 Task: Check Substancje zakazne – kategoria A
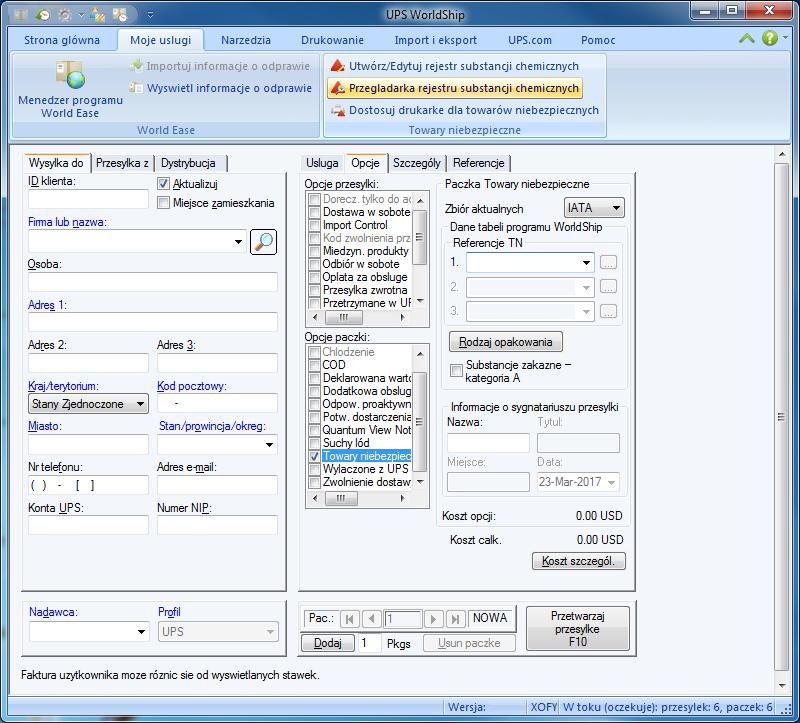(456, 371)
